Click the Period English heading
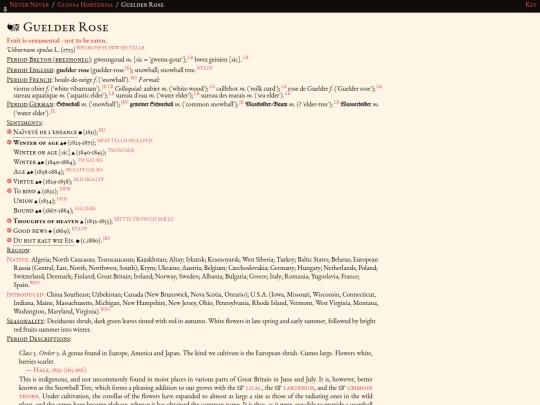The image size is (540, 405). (x=31, y=70)
